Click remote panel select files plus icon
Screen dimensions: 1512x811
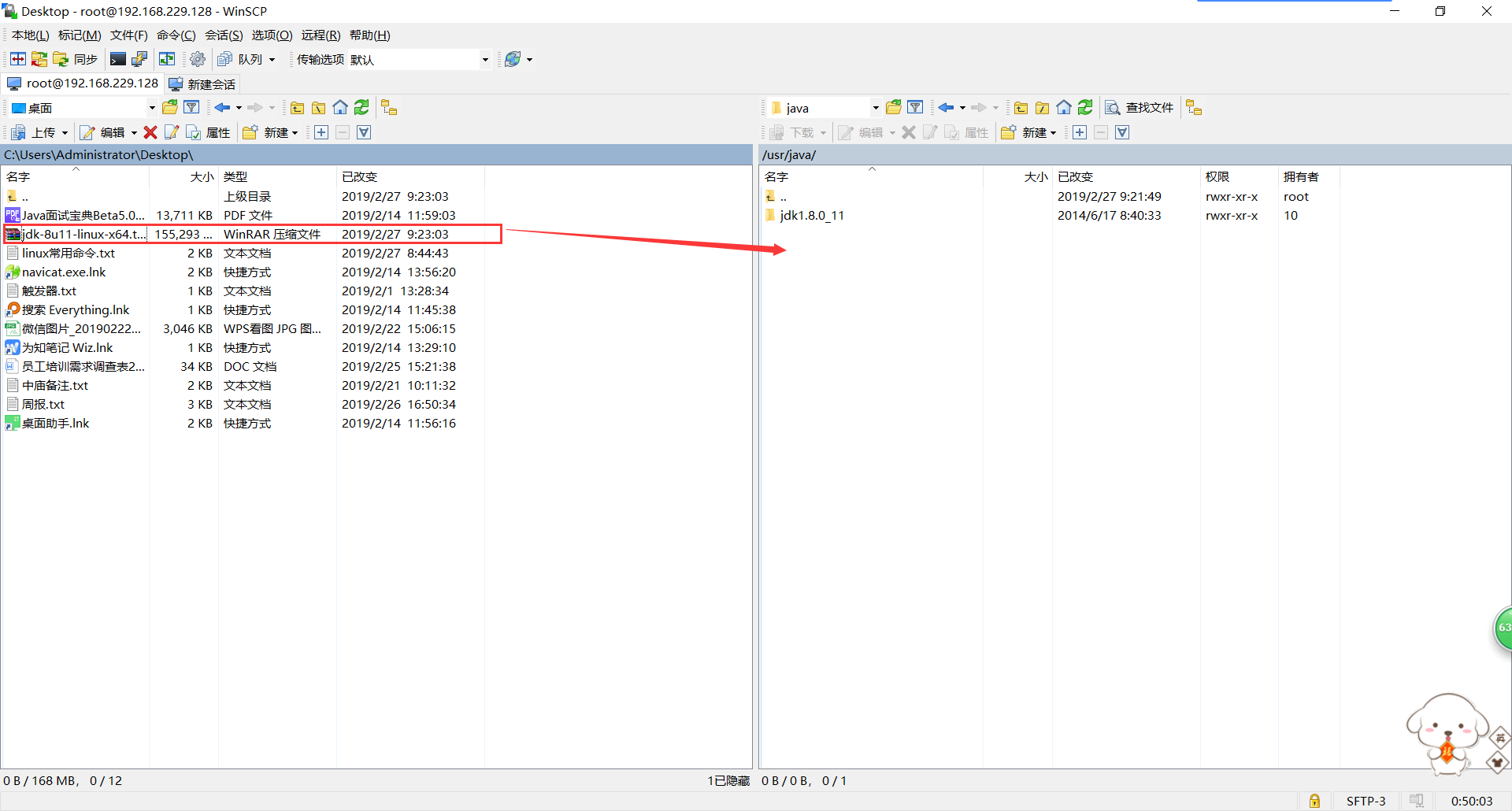[x=1080, y=132]
